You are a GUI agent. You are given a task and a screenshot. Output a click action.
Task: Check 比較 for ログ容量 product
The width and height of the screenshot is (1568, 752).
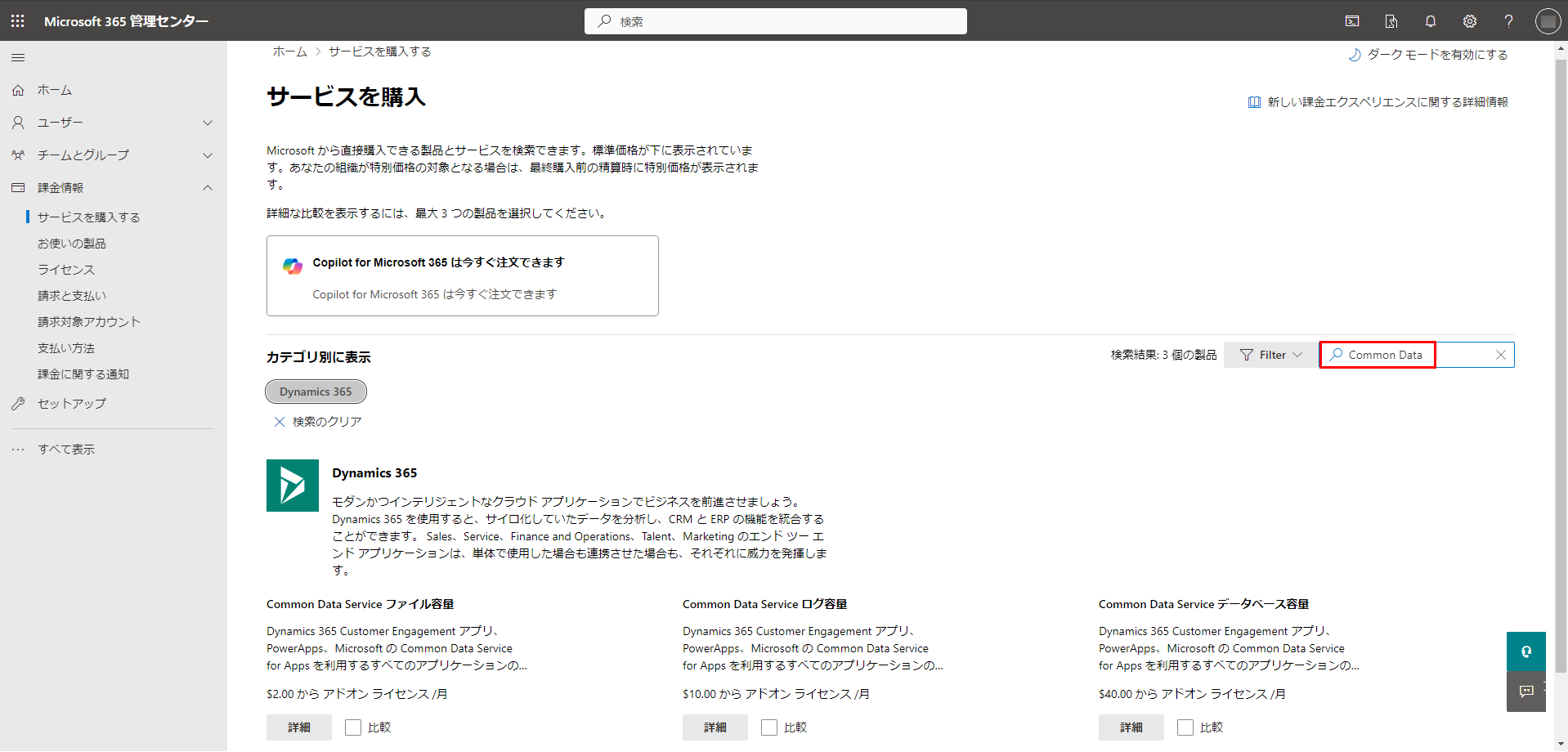[769, 727]
